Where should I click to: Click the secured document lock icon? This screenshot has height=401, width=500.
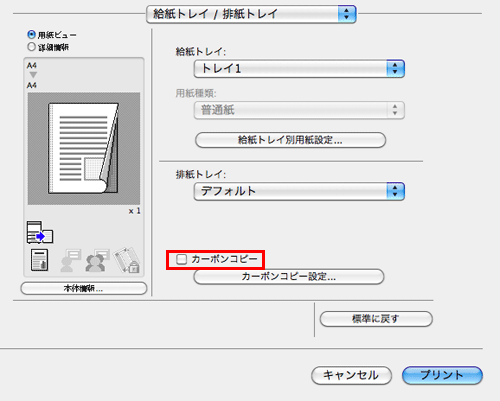[127, 260]
